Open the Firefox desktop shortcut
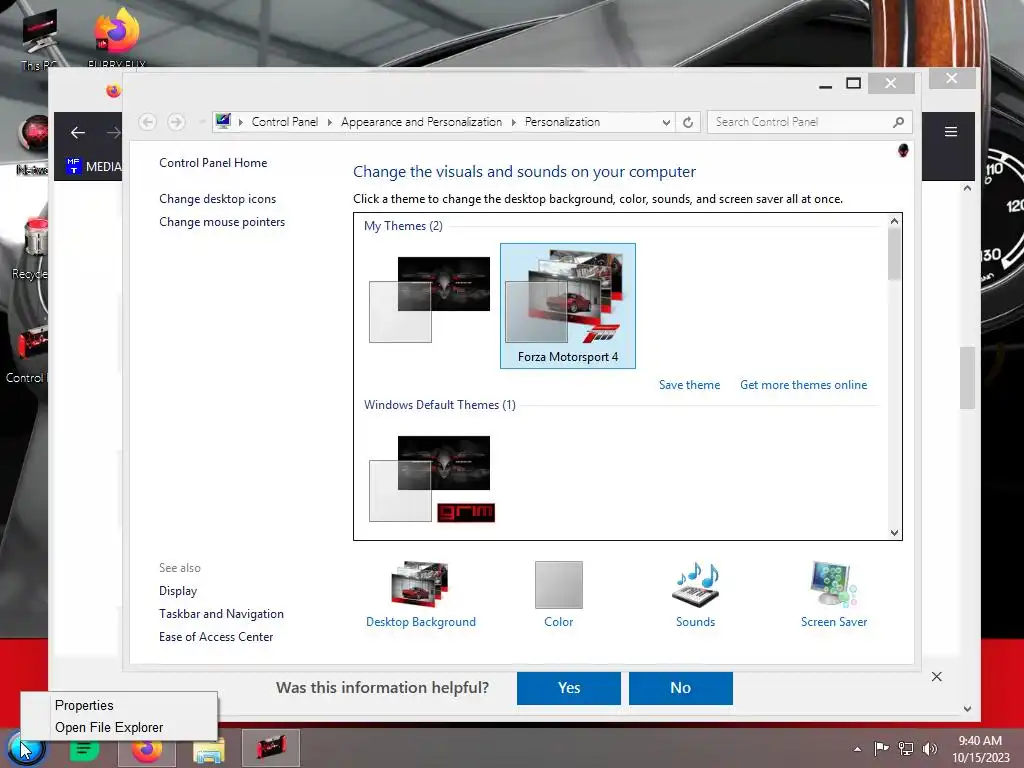 117,38
